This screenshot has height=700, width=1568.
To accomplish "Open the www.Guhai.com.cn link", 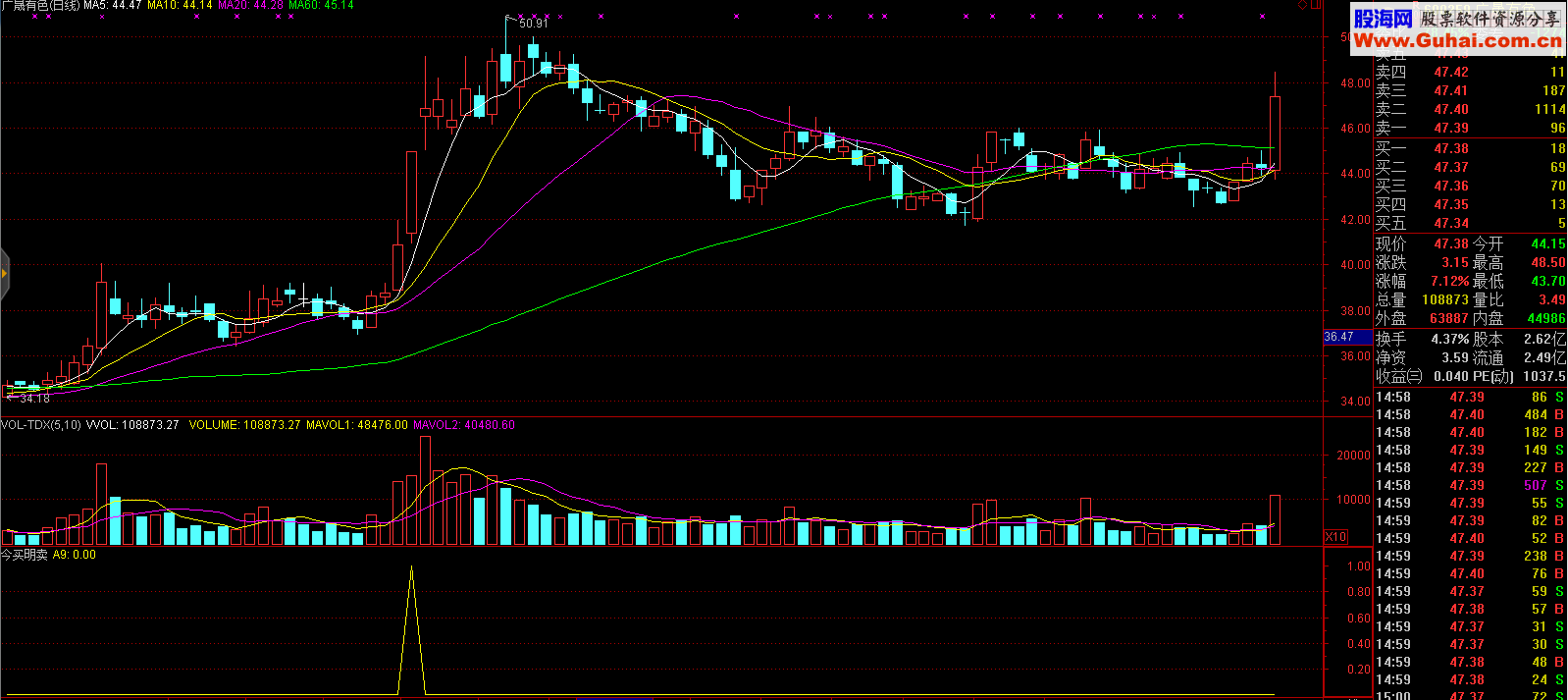I will coord(1457,40).
